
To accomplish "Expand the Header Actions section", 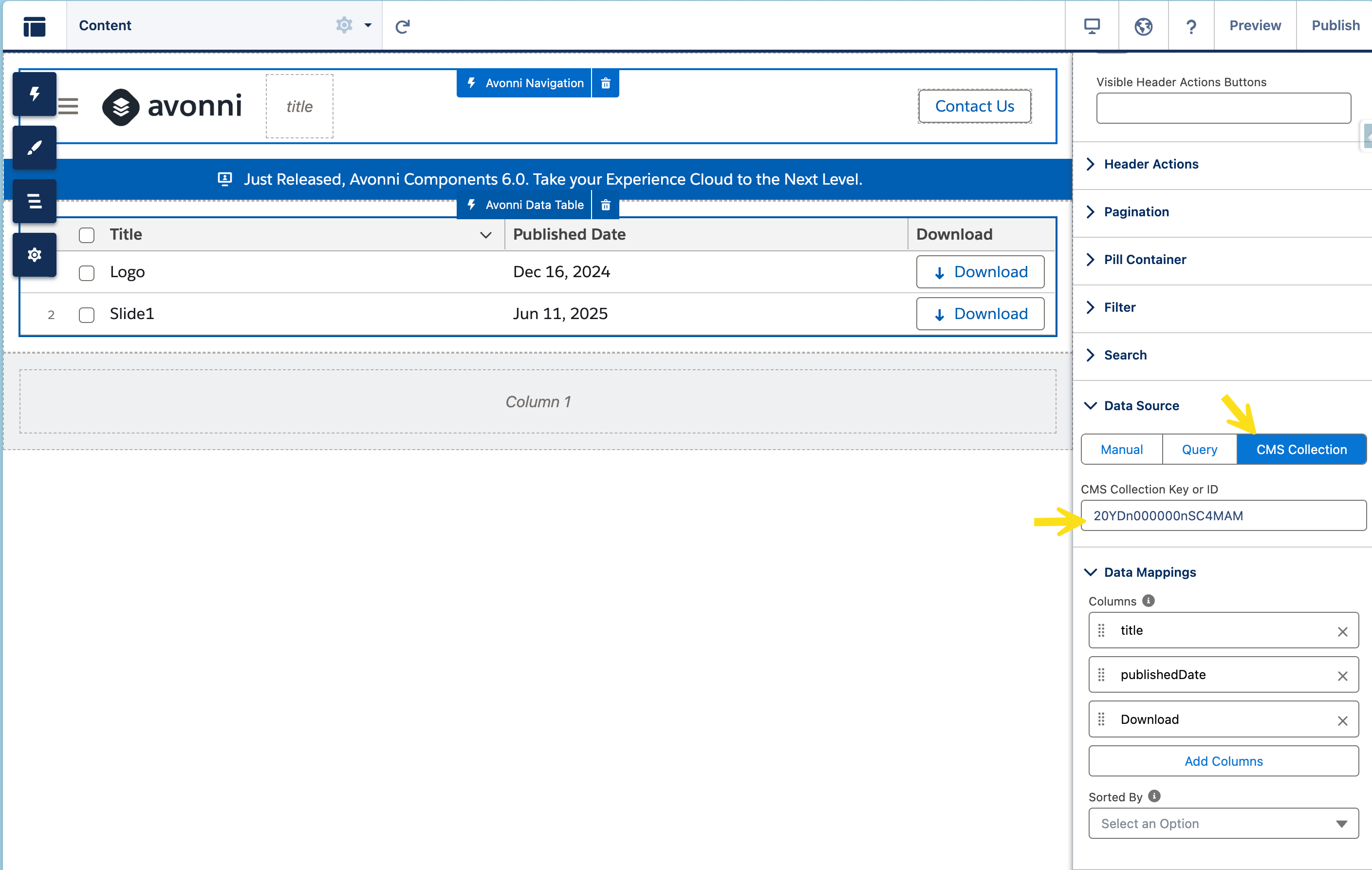I will (x=1151, y=164).
